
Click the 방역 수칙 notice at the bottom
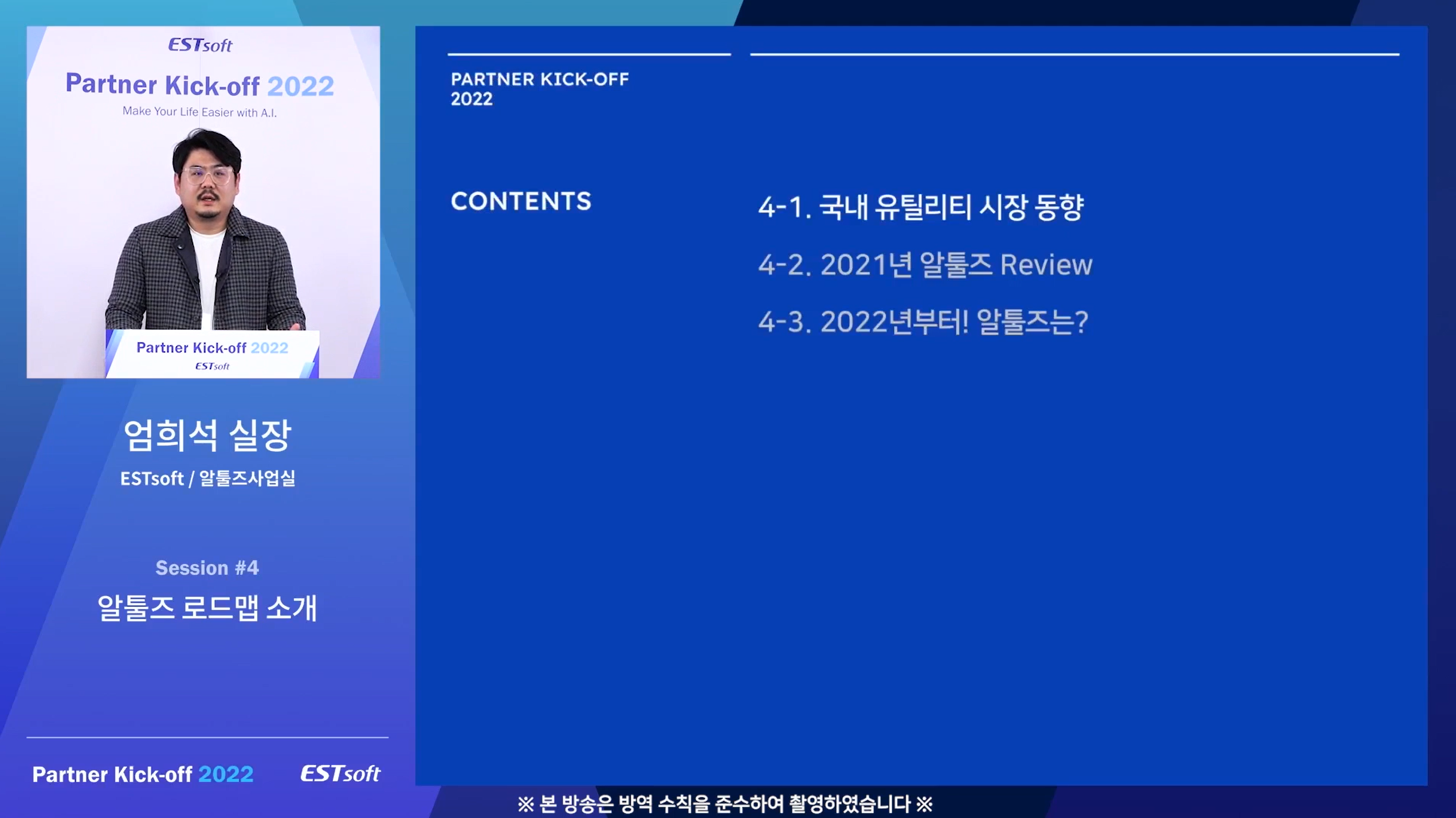coord(725,804)
